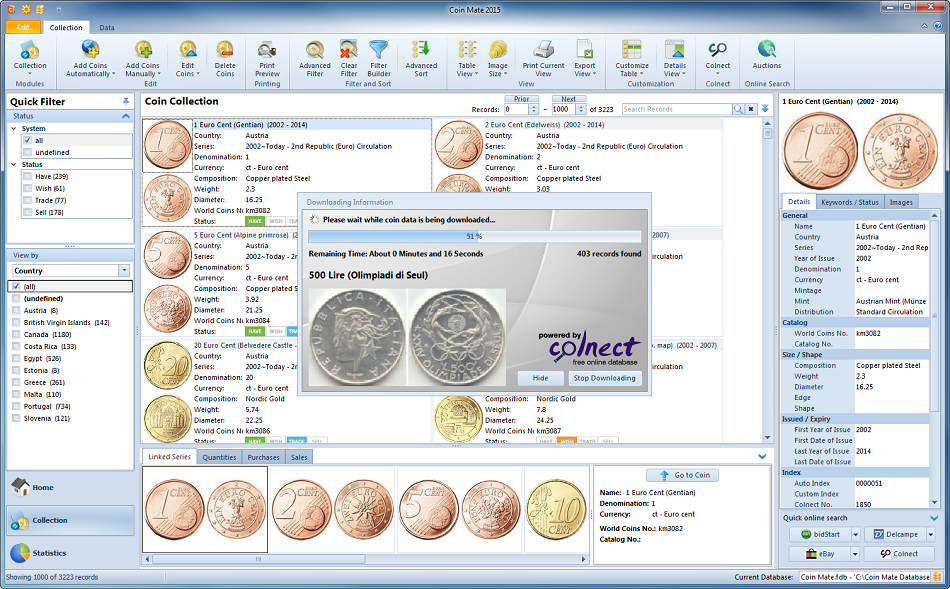
Task: Open the Edit Coins tool
Action: (188, 58)
